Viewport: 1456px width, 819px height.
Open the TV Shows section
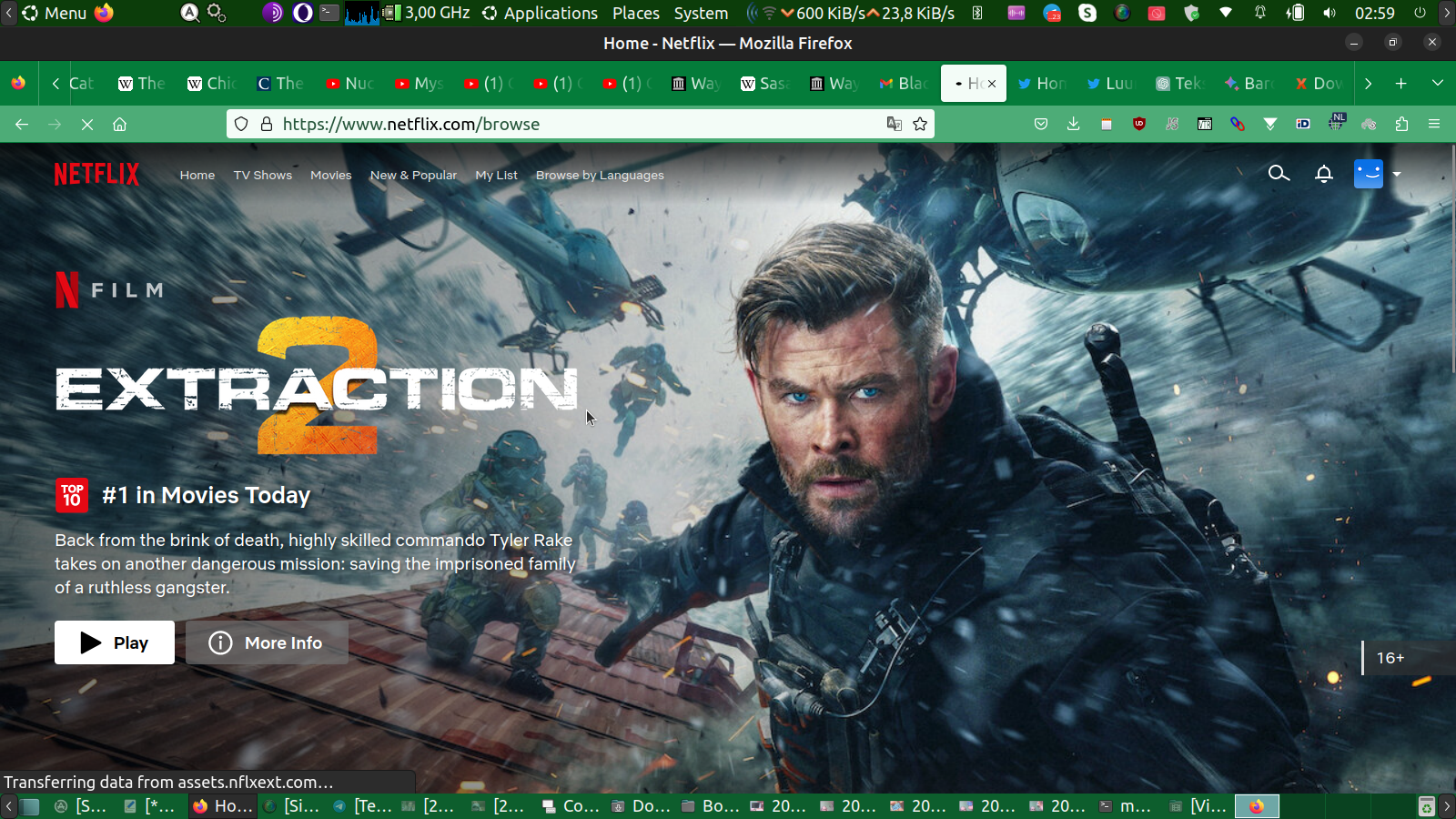(x=263, y=176)
